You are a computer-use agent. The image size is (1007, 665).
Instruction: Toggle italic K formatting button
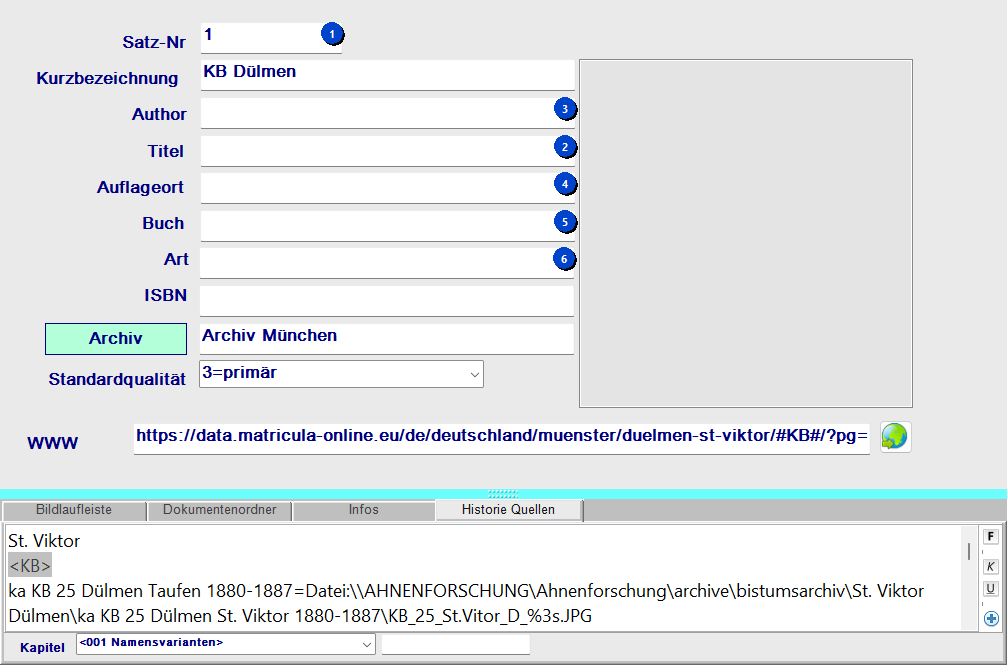click(x=991, y=566)
